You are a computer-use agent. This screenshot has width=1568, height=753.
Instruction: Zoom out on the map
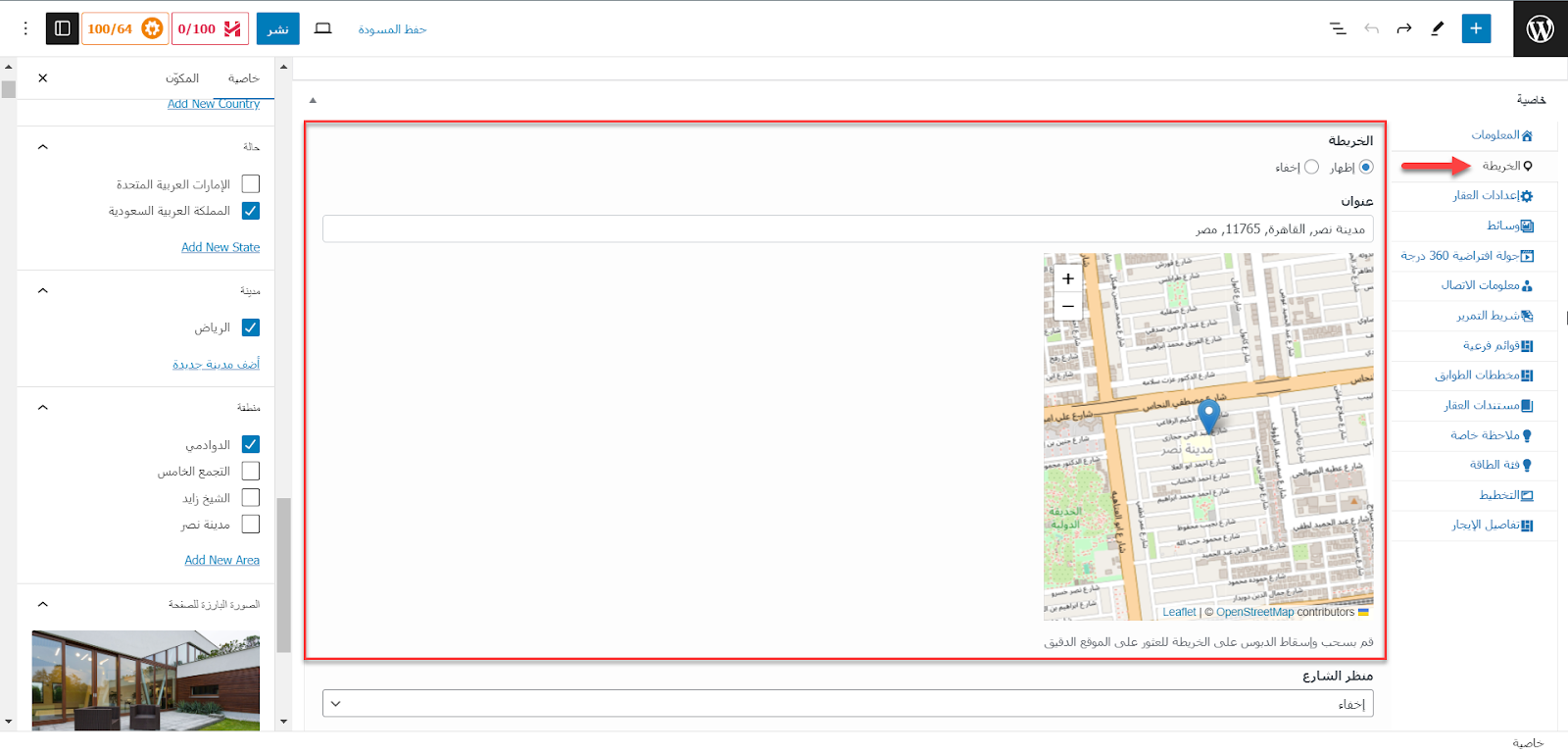(x=1068, y=306)
